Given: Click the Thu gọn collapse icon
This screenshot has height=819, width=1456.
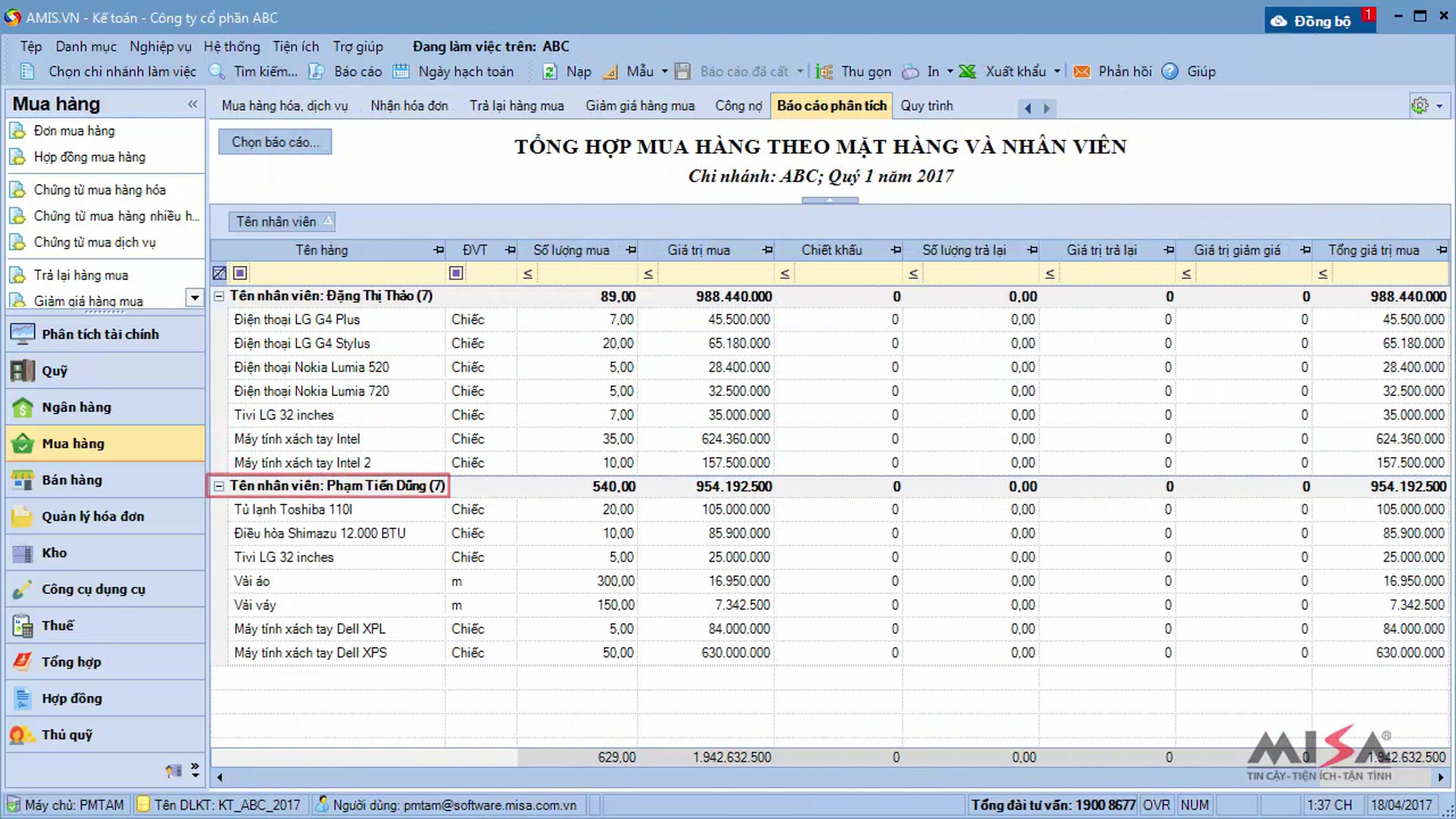Looking at the screenshot, I should click(x=824, y=72).
